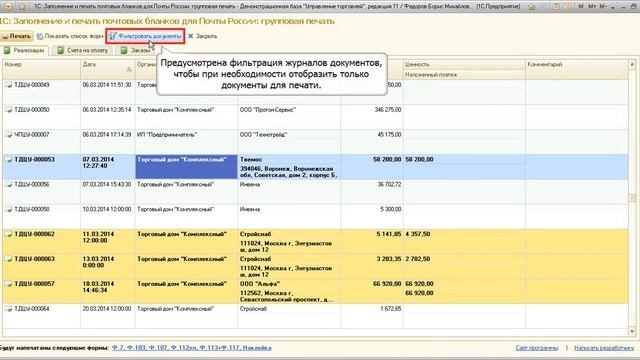Image resolution: width=640 pixels, height=360 pixels.
Task: Click amount 1 672,65
Action: (x=391, y=309)
